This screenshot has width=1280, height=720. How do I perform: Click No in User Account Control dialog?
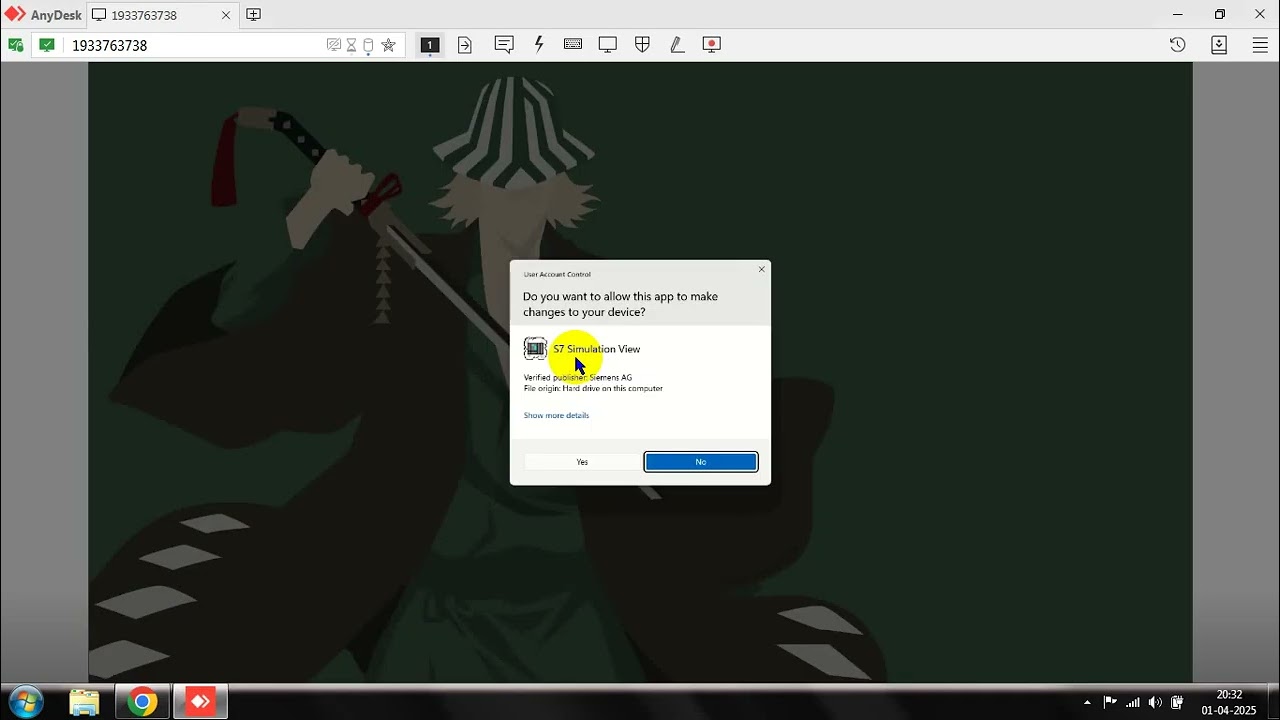700,462
